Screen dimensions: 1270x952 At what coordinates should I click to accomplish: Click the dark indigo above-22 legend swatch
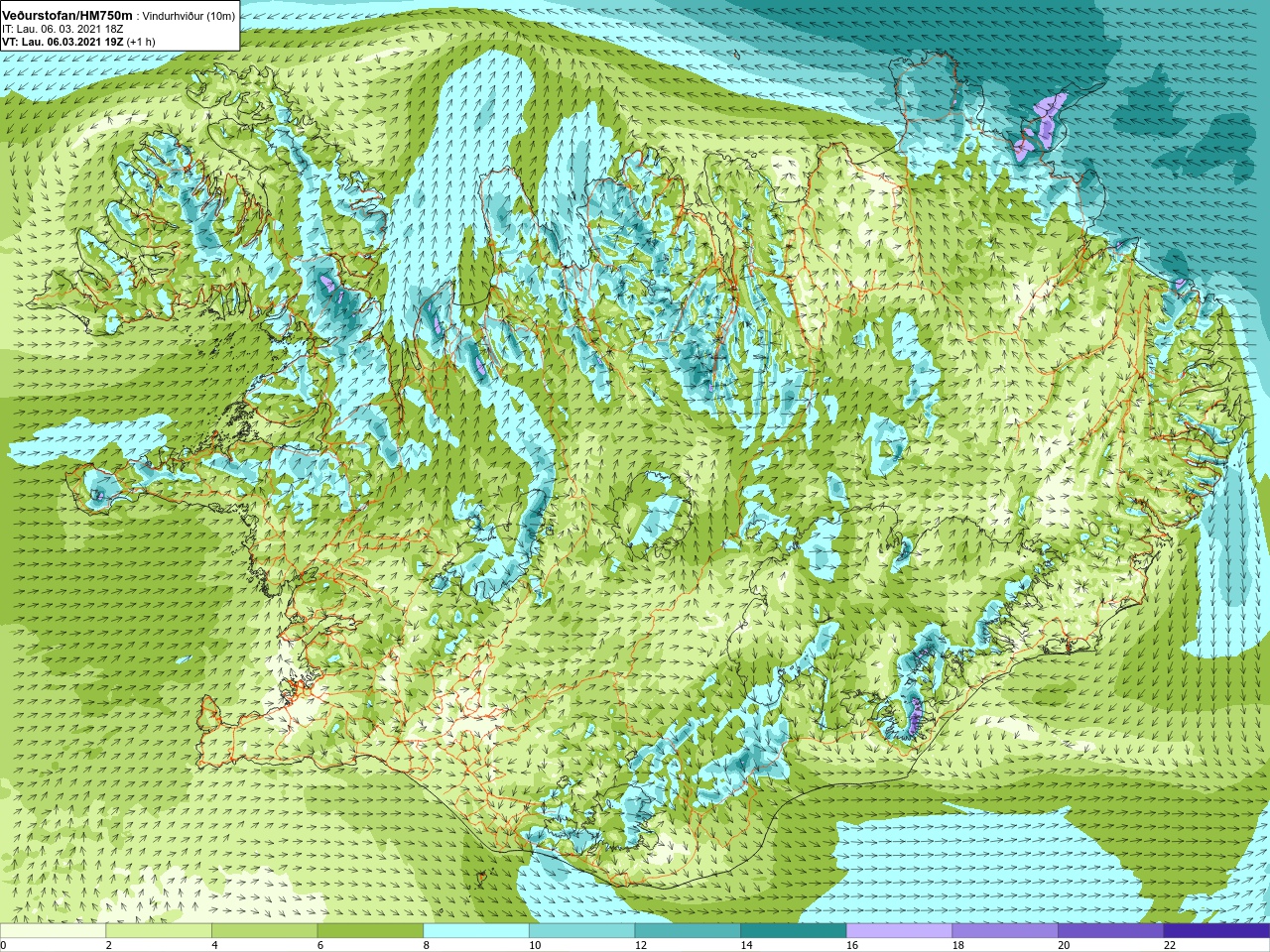click(1216, 931)
